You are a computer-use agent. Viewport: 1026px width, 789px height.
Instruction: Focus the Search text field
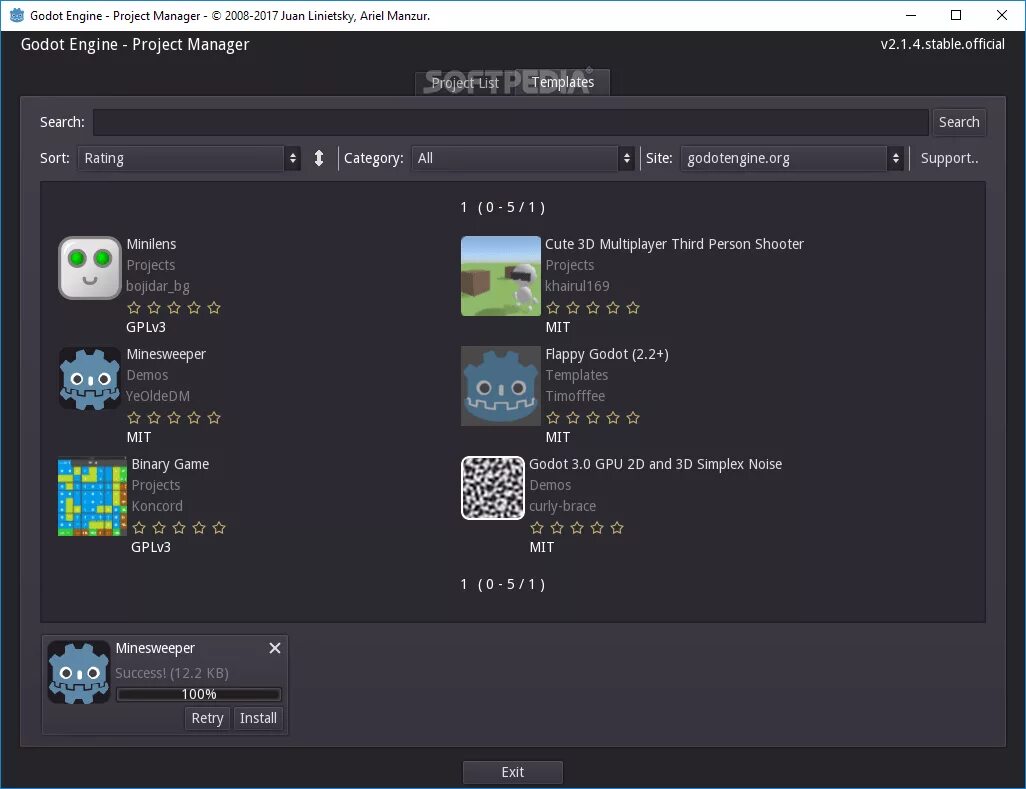coord(510,122)
